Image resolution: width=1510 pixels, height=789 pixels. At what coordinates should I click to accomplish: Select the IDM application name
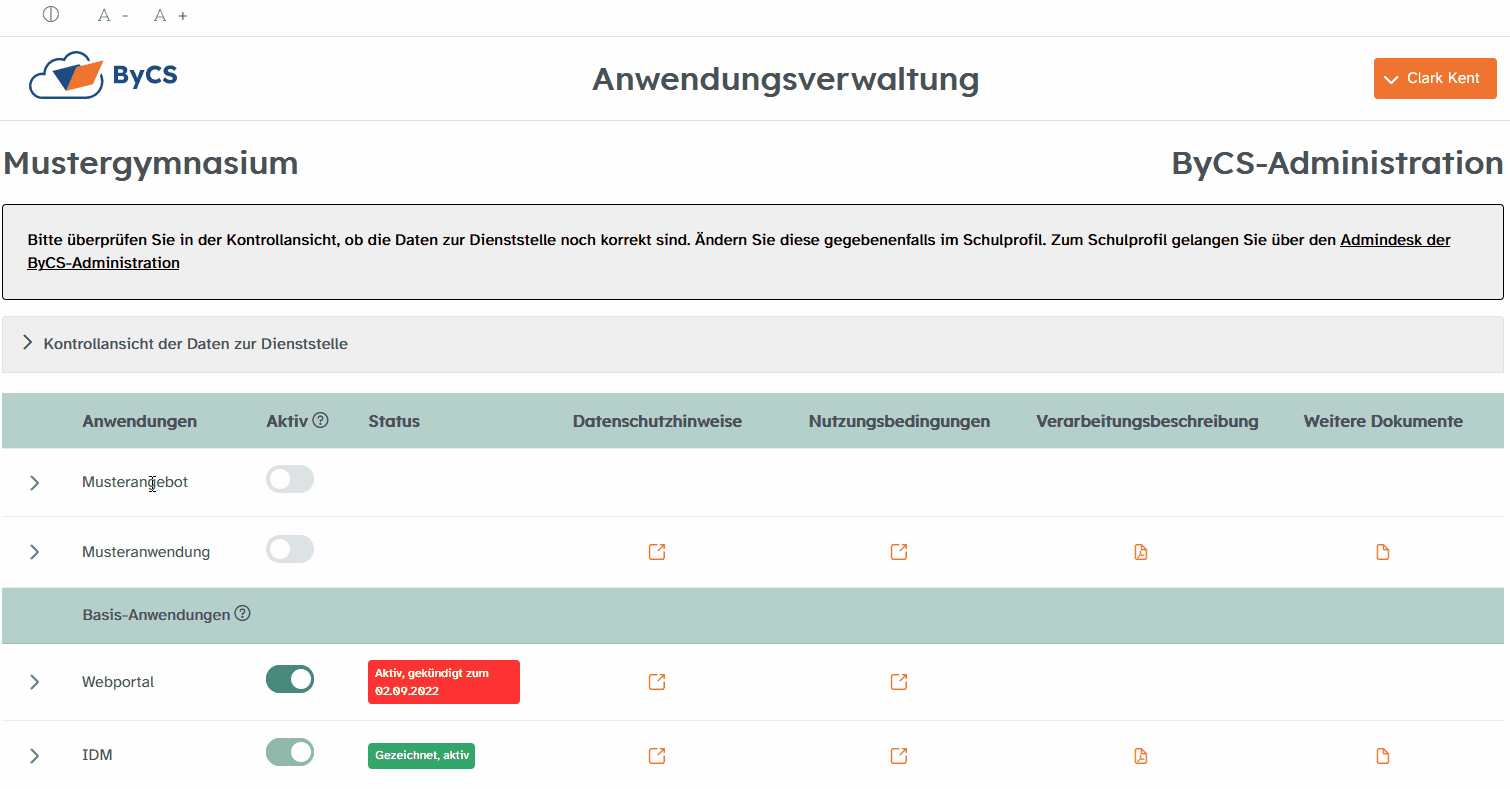[x=97, y=756]
